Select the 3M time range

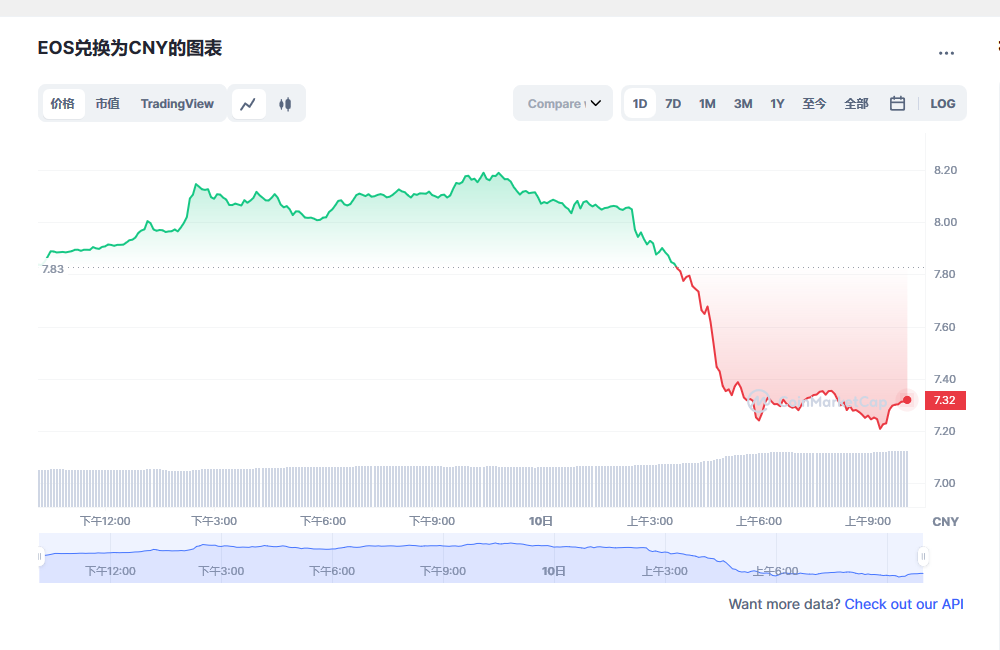(742, 103)
